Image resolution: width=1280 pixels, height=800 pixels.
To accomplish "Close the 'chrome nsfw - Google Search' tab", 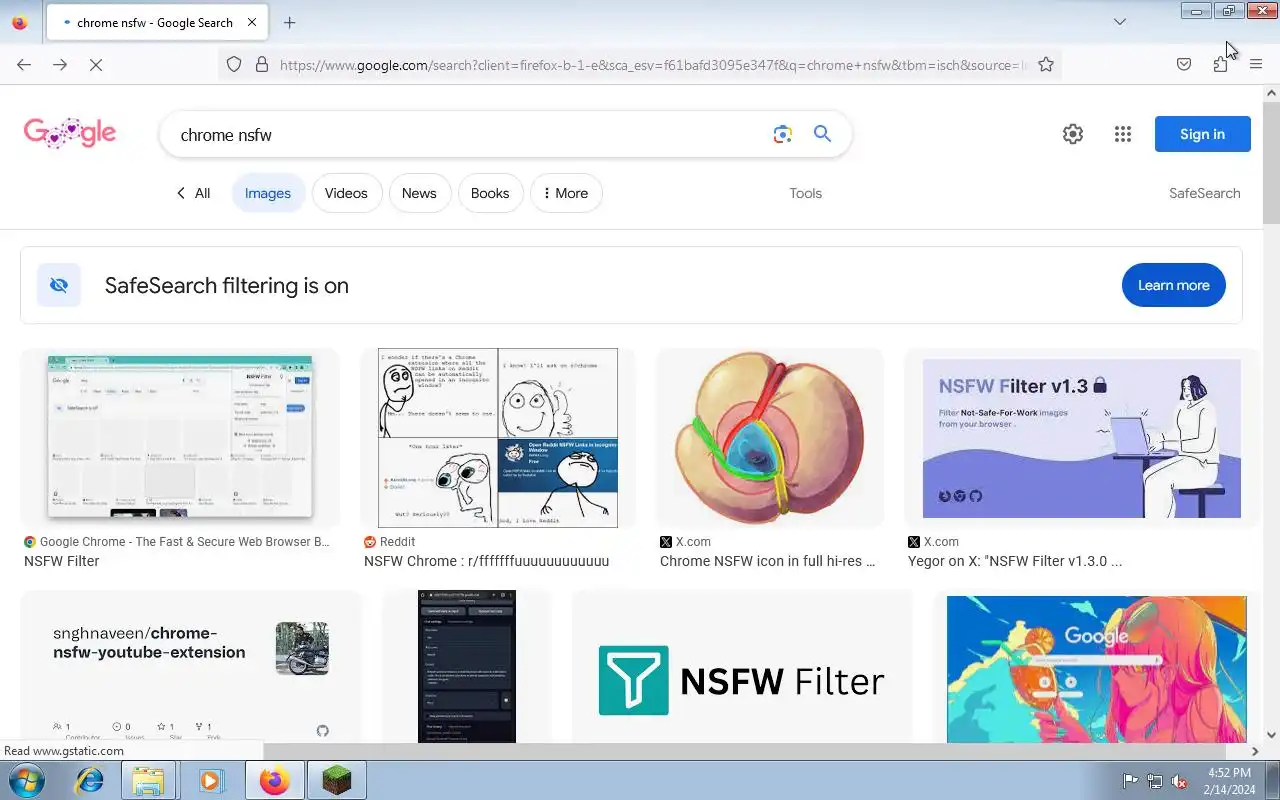I will point(251,22).
